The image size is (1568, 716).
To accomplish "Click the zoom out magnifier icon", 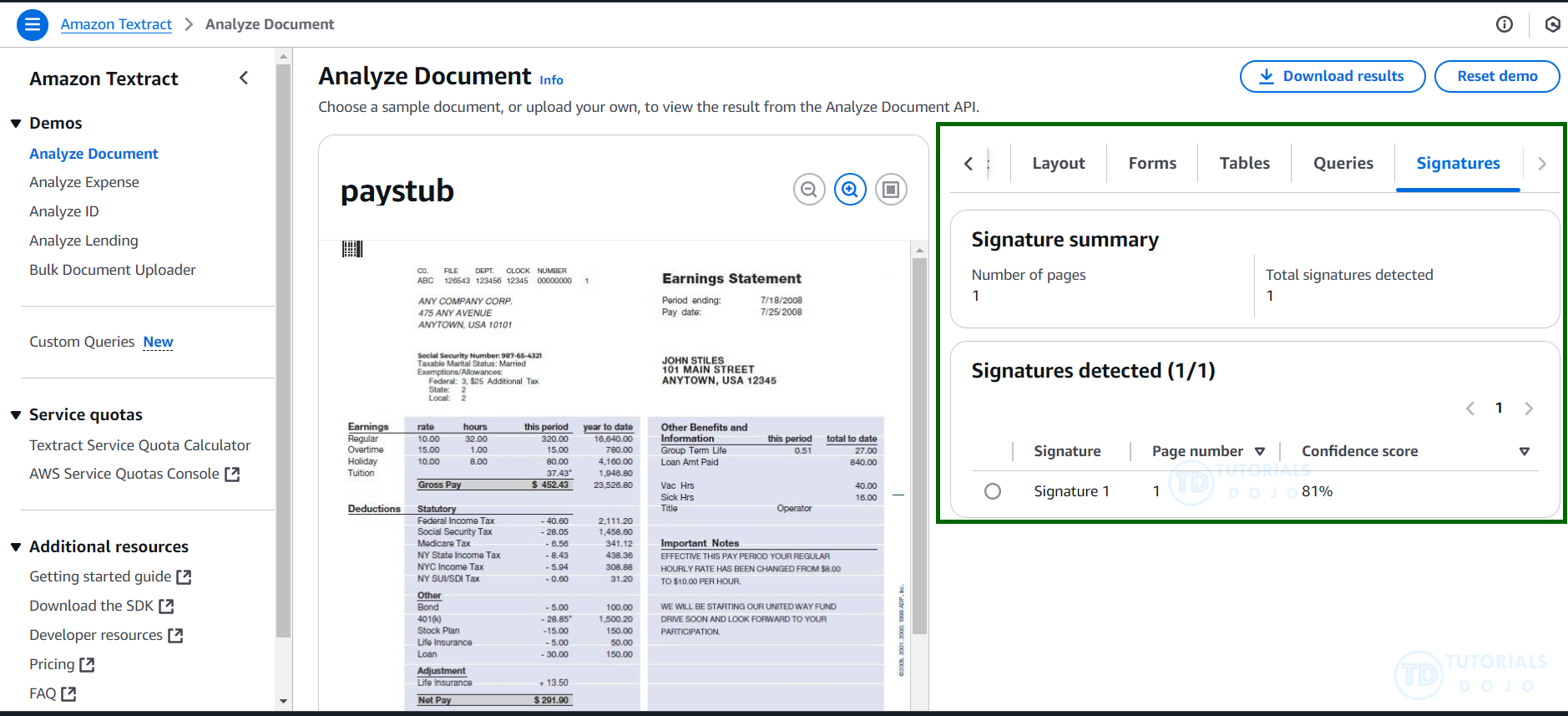I will pyautogui.click(x=808, y=190).
